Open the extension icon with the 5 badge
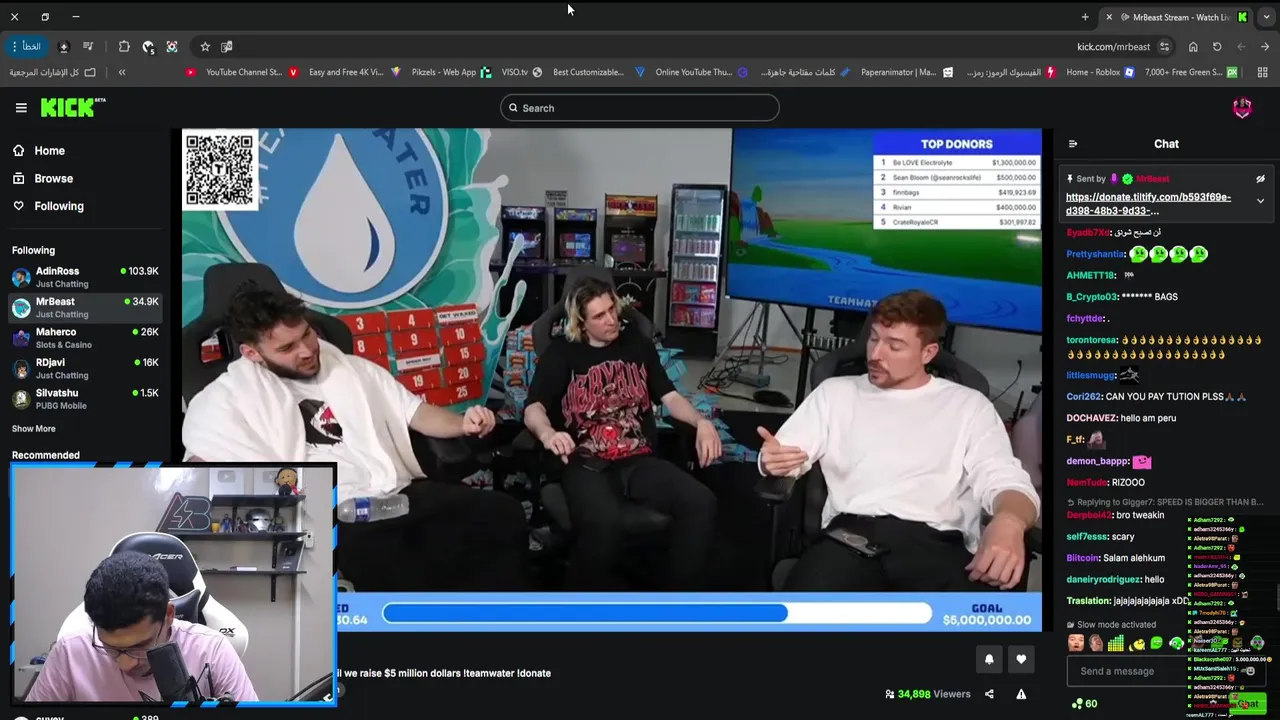This screenshot has width=1280, height=720. coord(148,47)
